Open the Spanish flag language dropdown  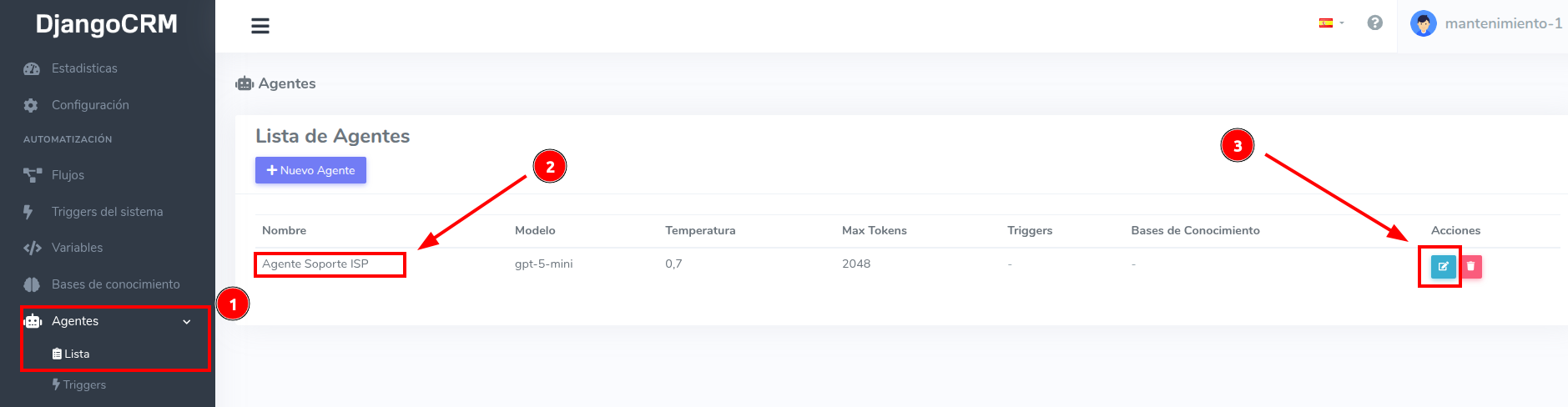point(1330,23)
